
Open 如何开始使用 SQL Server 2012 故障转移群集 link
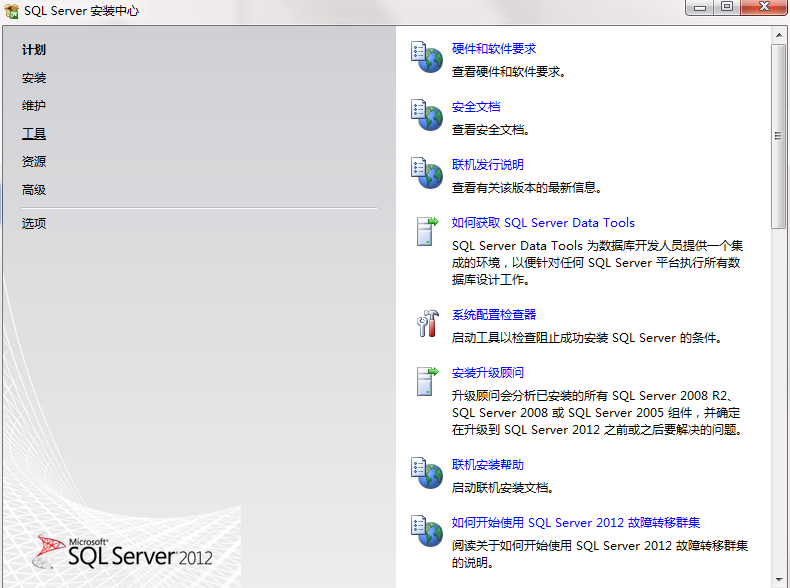click(x=576, y=522)
